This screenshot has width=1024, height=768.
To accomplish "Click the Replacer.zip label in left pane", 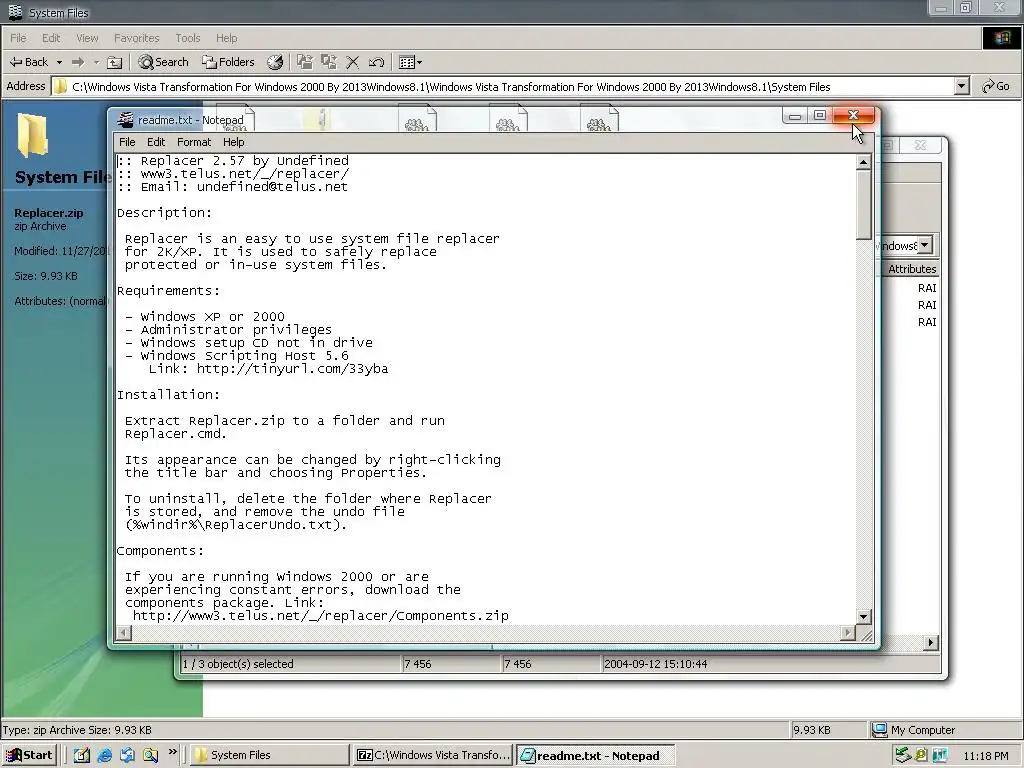I will 48,213.
